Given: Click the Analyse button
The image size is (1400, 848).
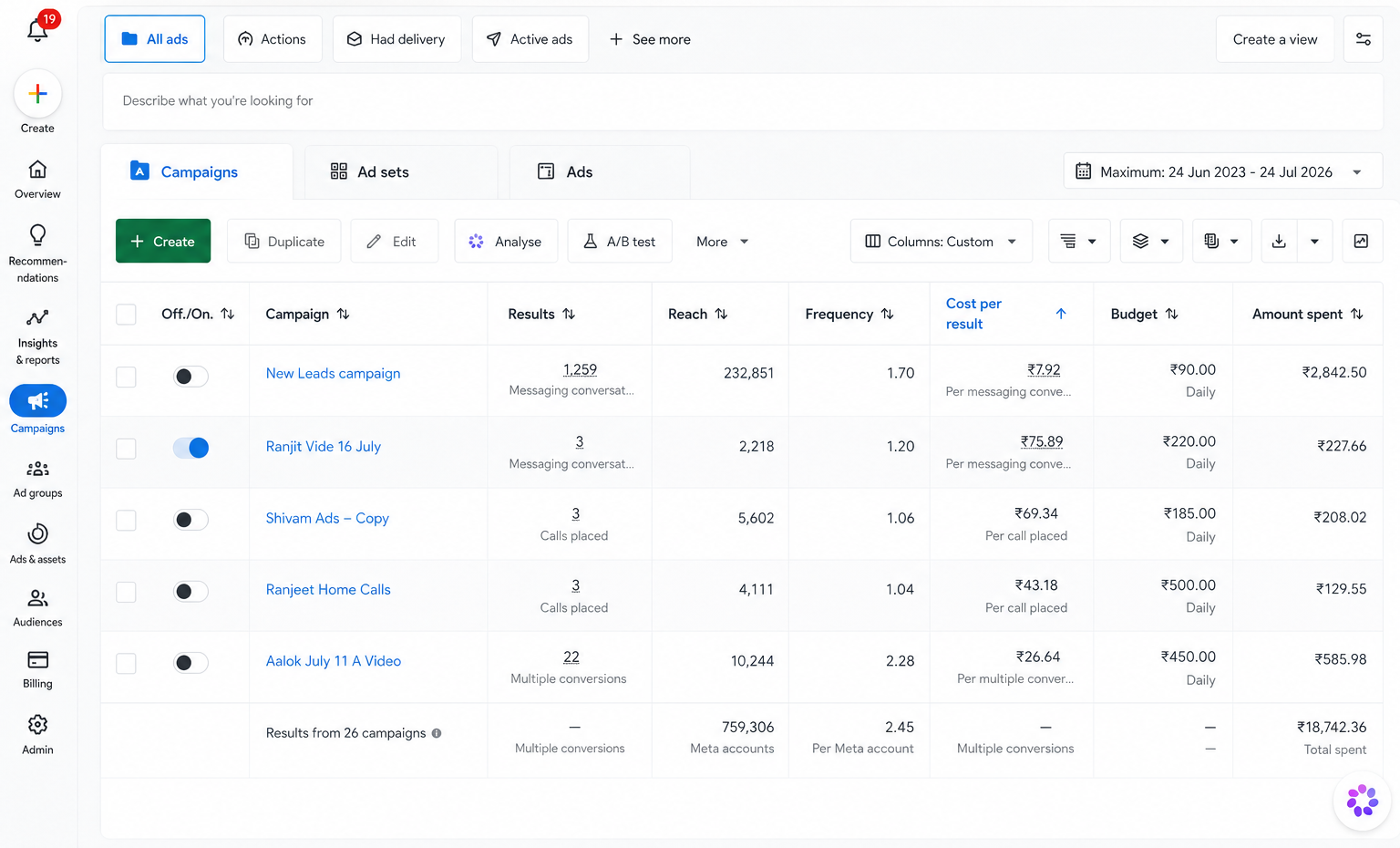Looking at the screenshot, I should pyautogui.click(x=506, y=242).
